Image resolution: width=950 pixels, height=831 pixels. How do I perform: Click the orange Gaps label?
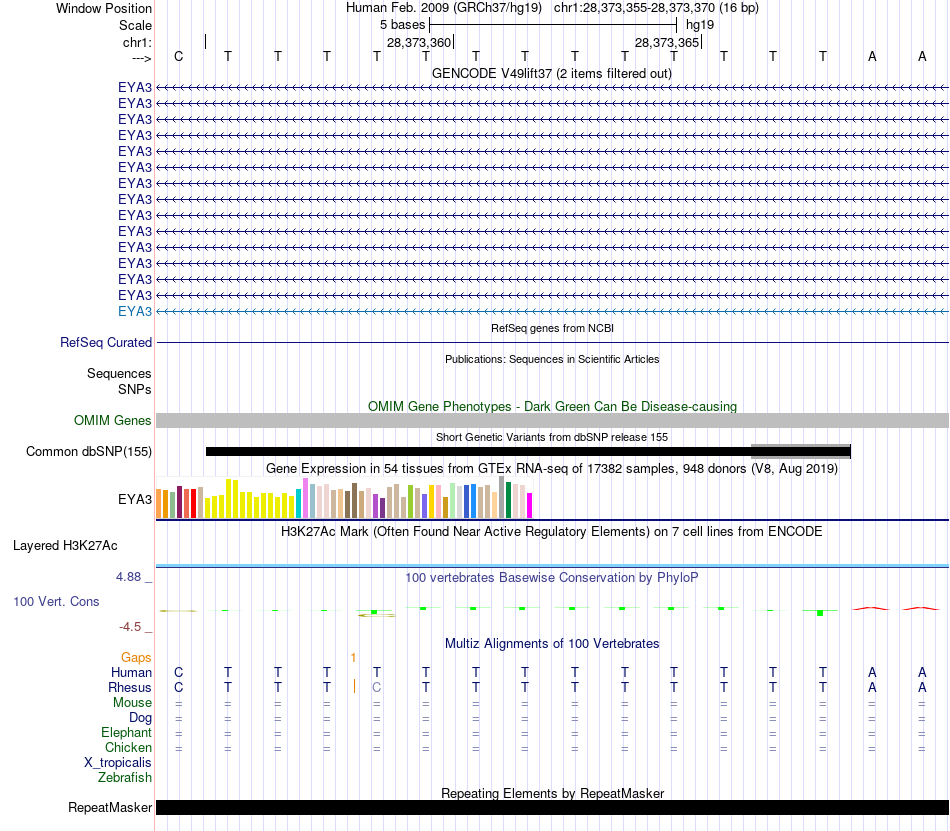pyautogui.click(x=136, y=658)
